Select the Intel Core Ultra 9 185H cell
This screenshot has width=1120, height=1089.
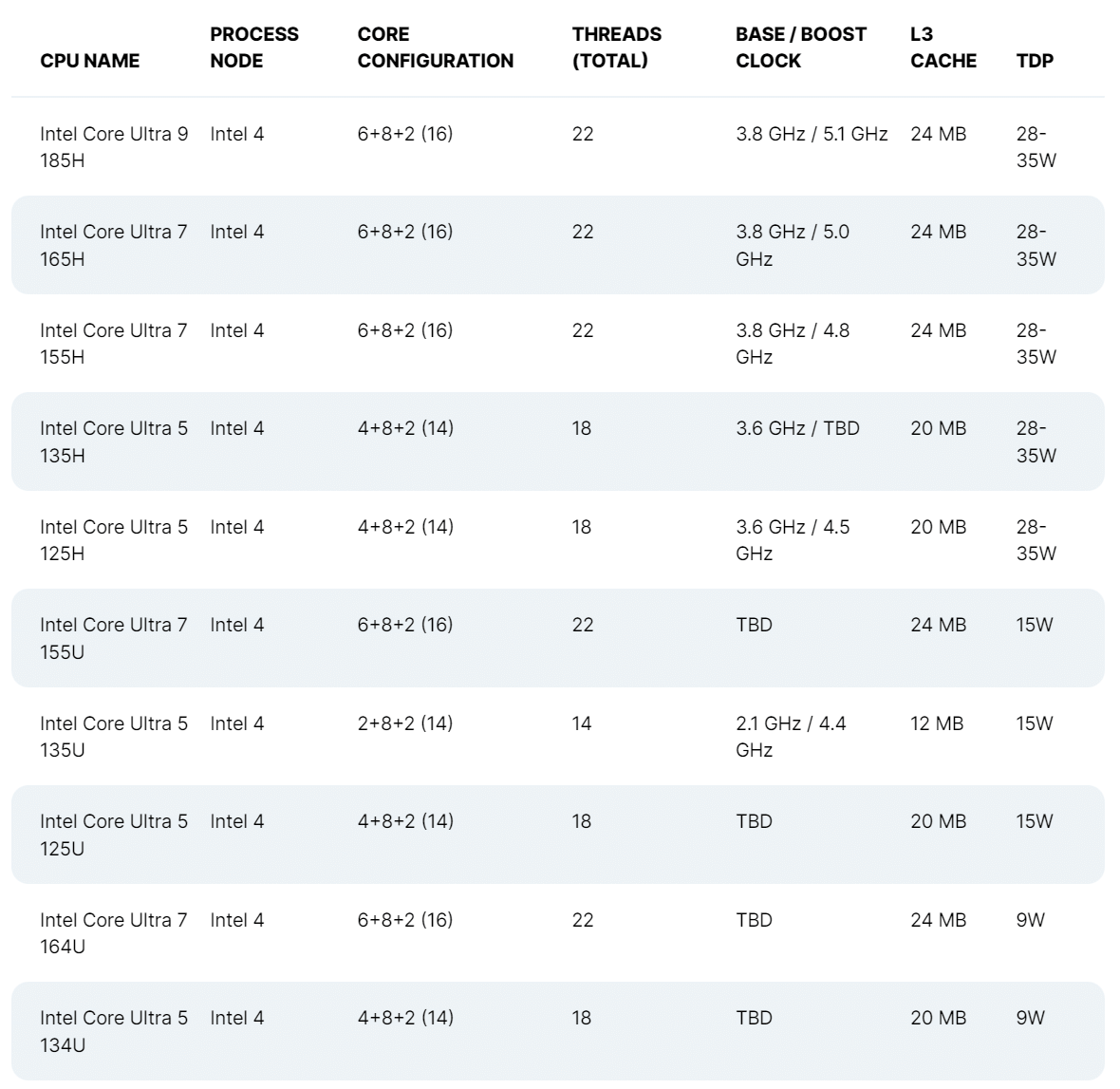(x=114, y=147)
